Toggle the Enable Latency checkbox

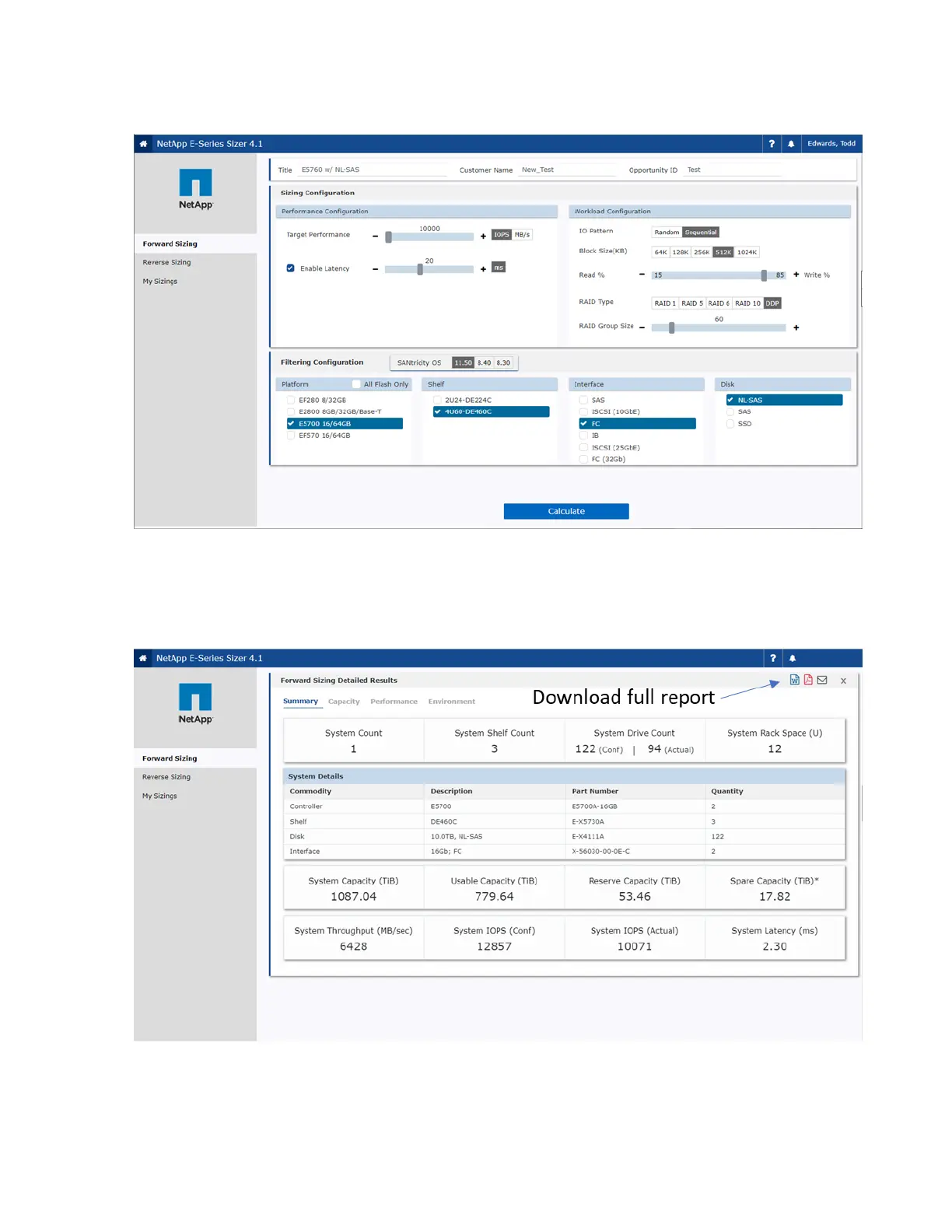pyautogui.click(x=291, y=268)
